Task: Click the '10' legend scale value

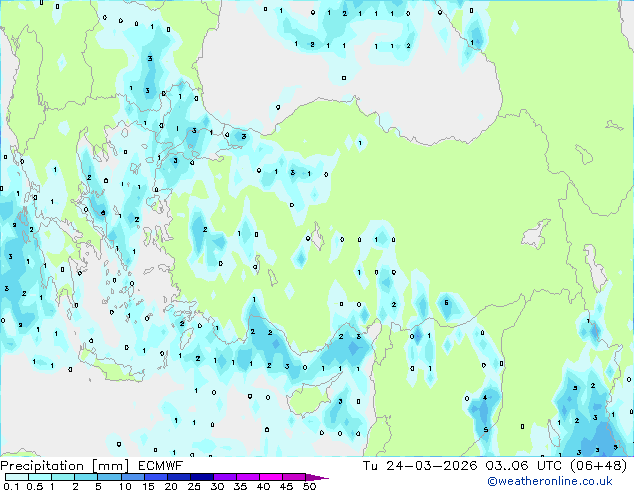Action: pos(125,486)
